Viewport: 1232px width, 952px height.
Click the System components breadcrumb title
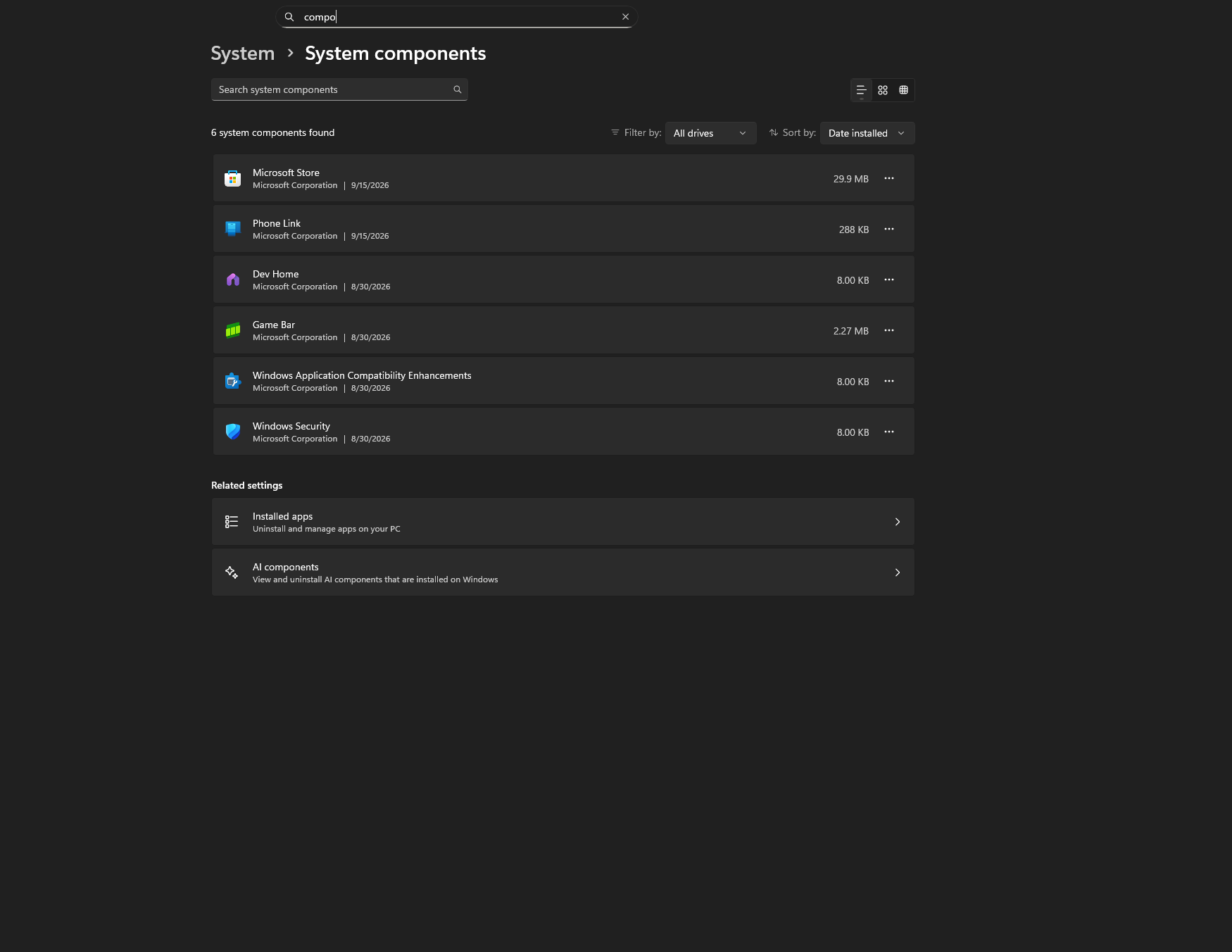396,54
